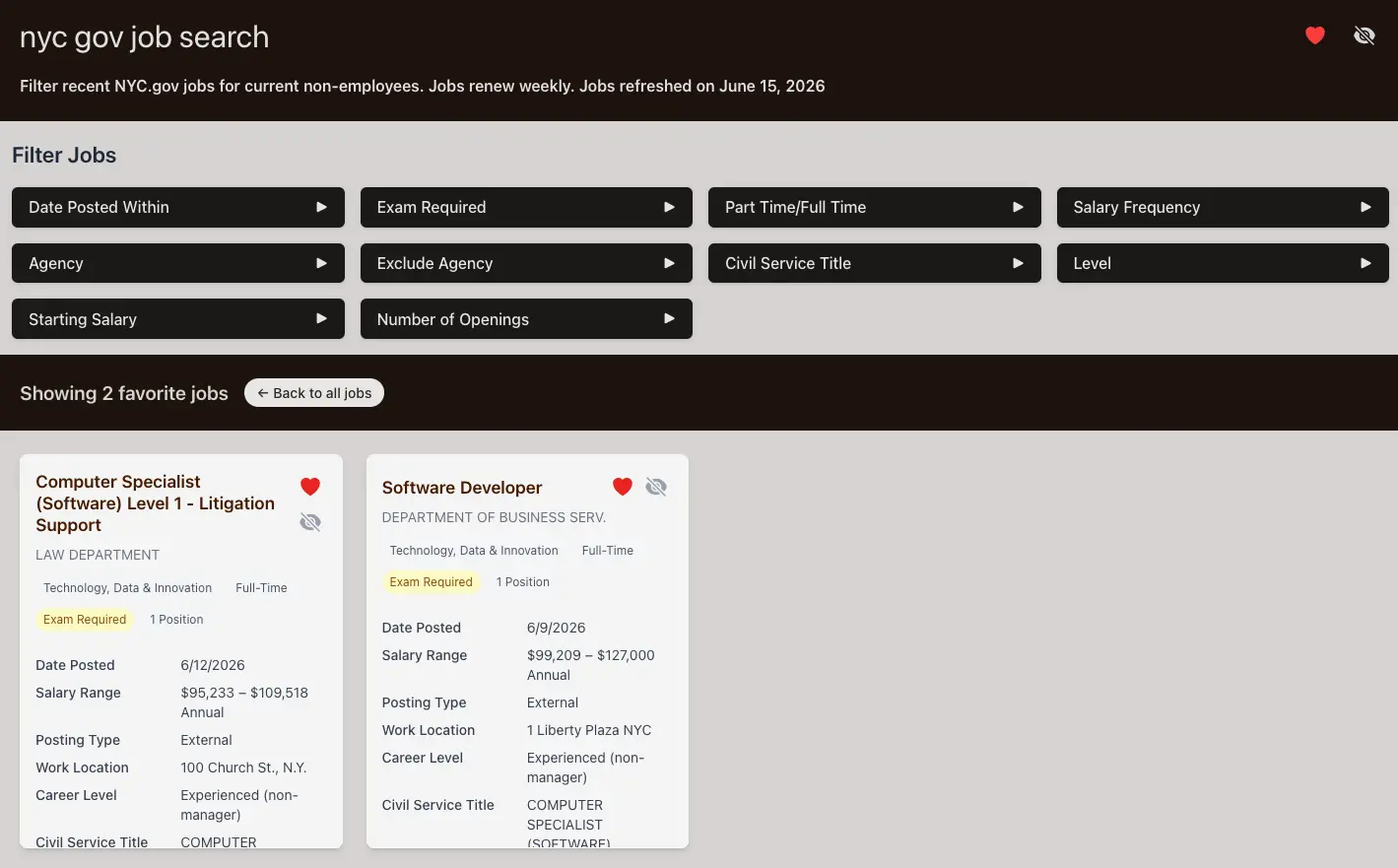Open the Civil Service Title filter
Viewport: 1398px width, 868px height.
875,263
